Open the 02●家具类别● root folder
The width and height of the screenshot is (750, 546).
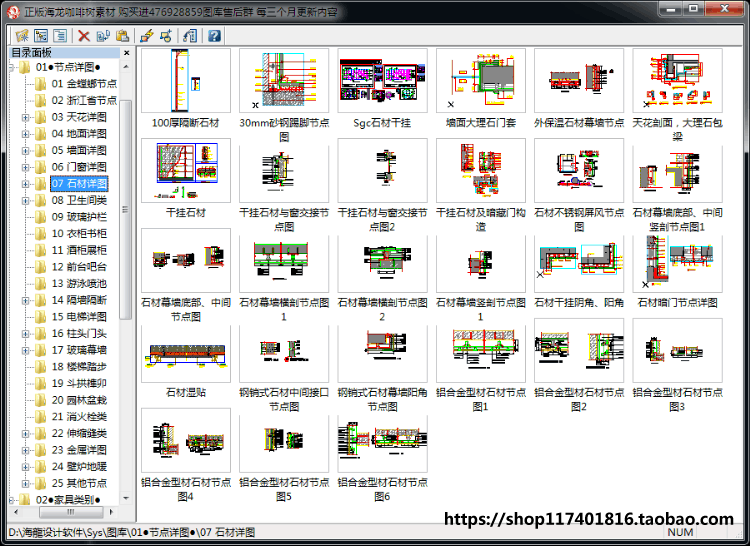67,500
